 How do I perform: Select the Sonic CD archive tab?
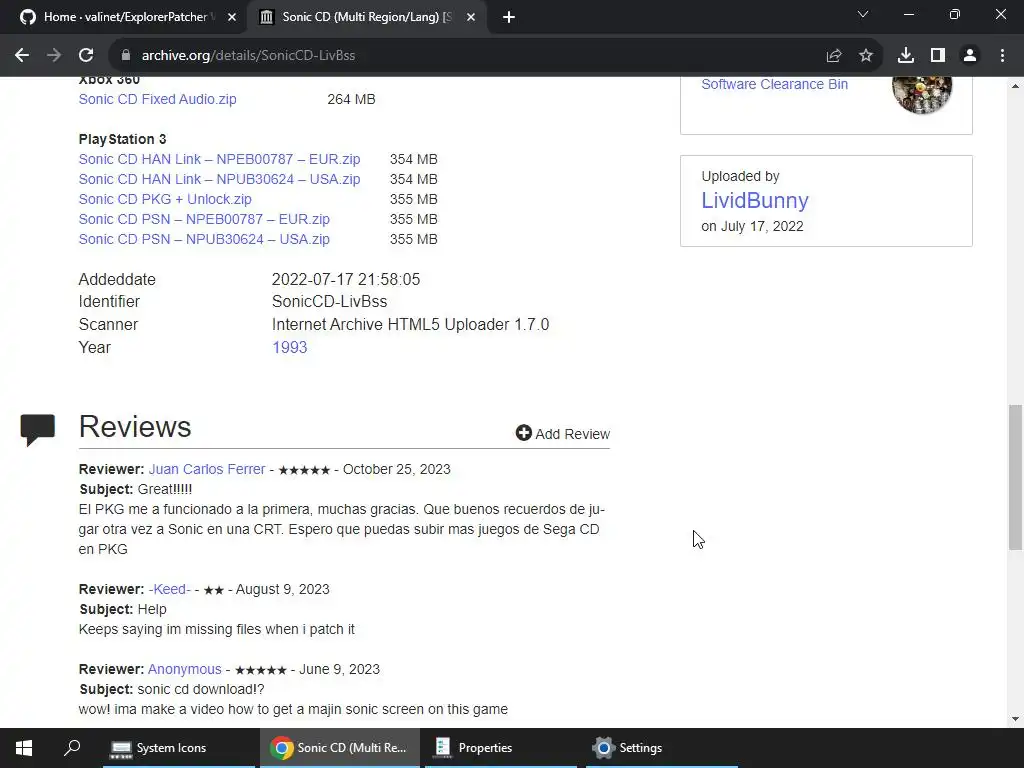click(x=366, y=17)
